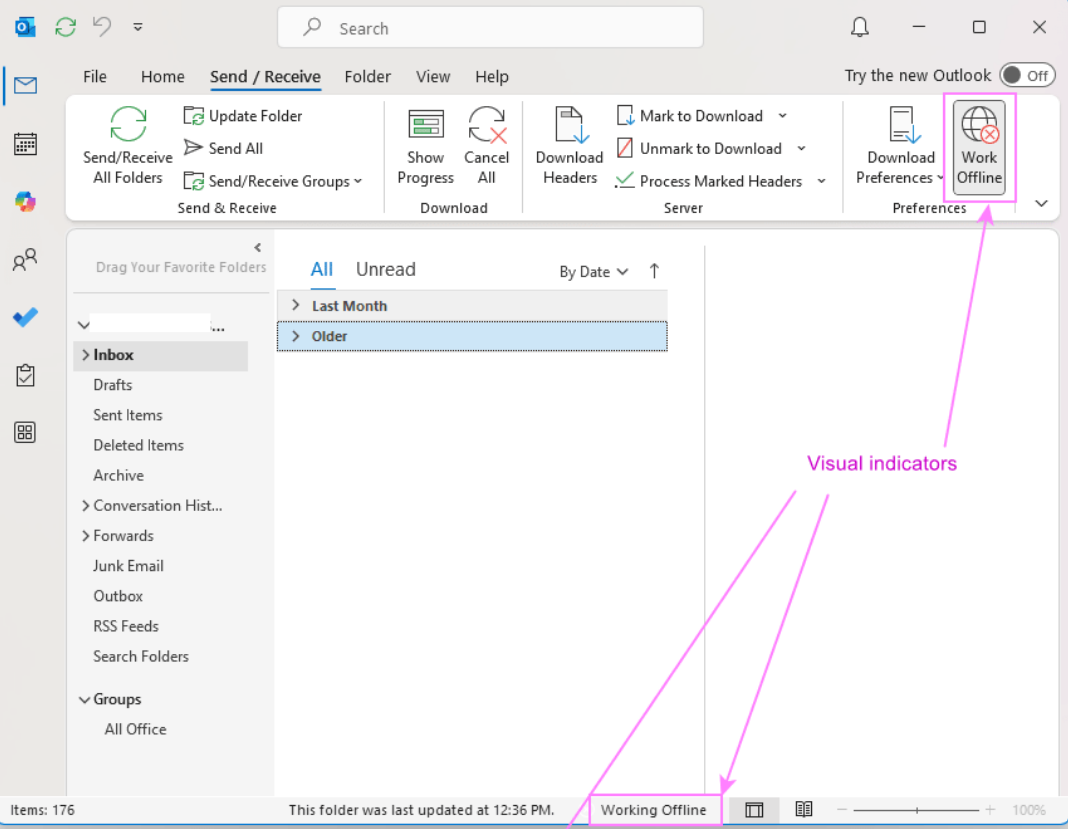Click the Cancel All button

coord(486,146)
